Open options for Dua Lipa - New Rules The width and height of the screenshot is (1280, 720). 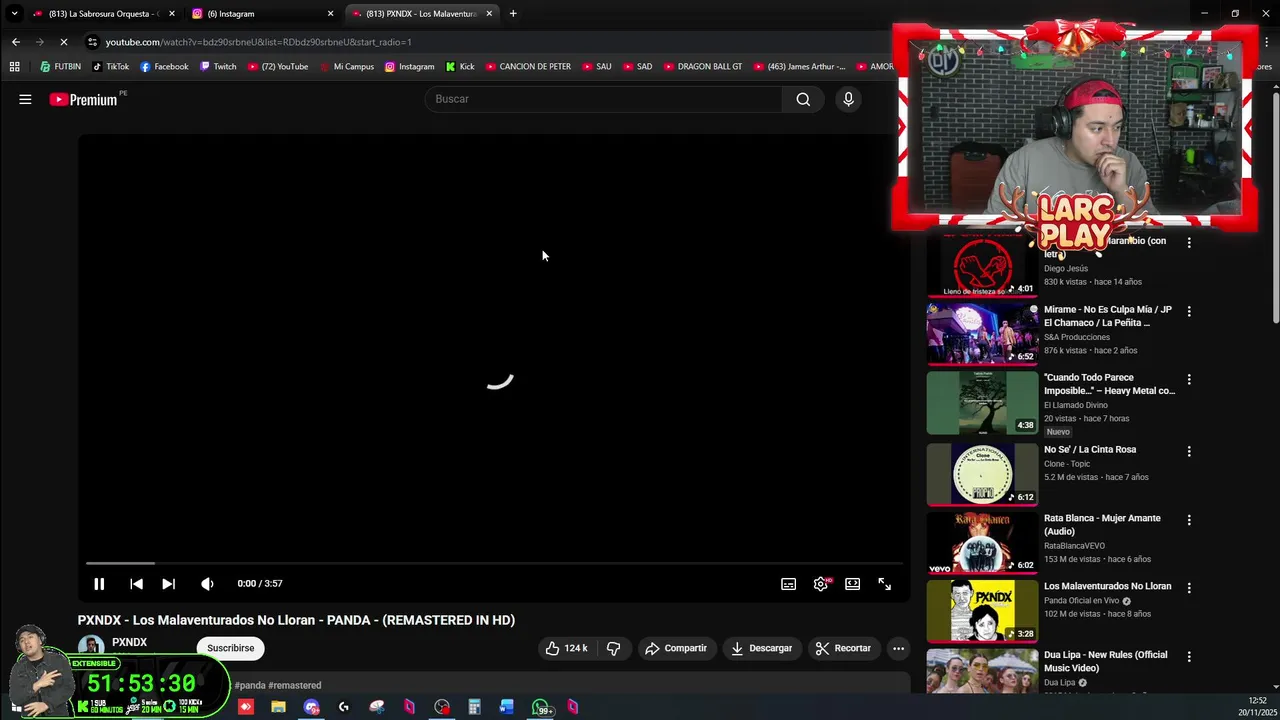pos(1189,656)
